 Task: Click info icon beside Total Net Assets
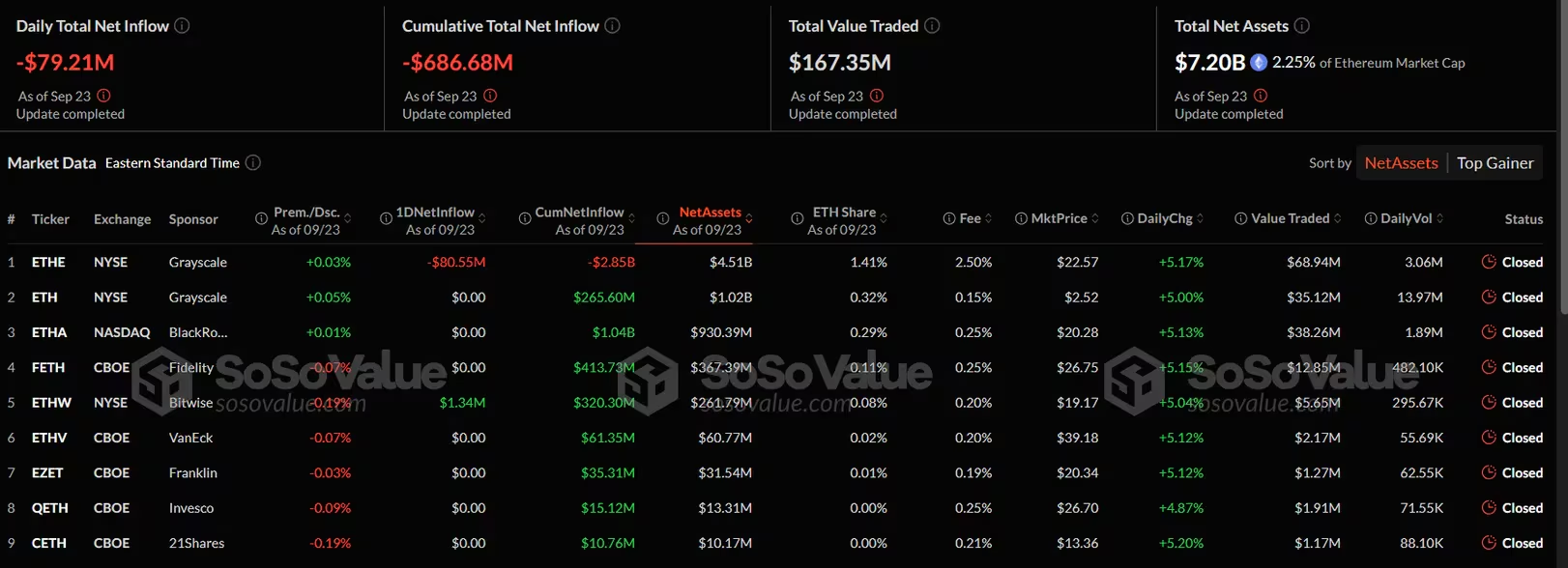coord(1302,26)
